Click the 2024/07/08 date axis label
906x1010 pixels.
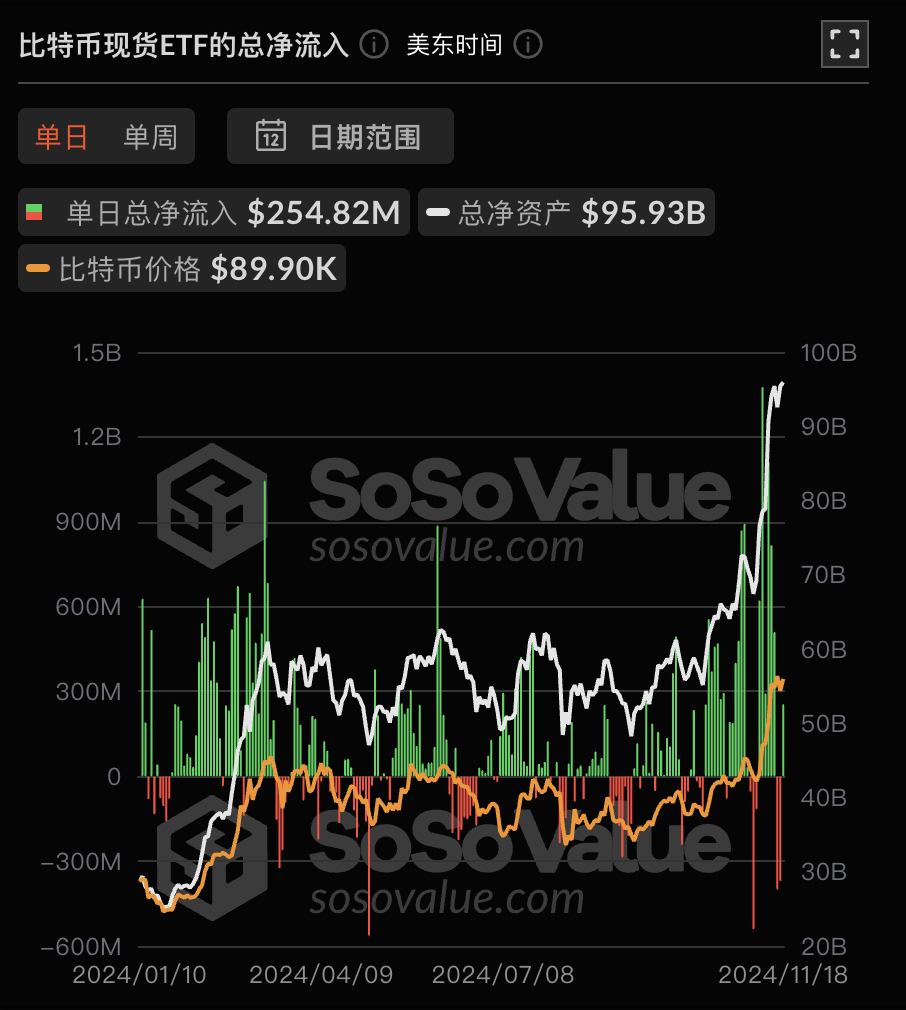[503, 975]
